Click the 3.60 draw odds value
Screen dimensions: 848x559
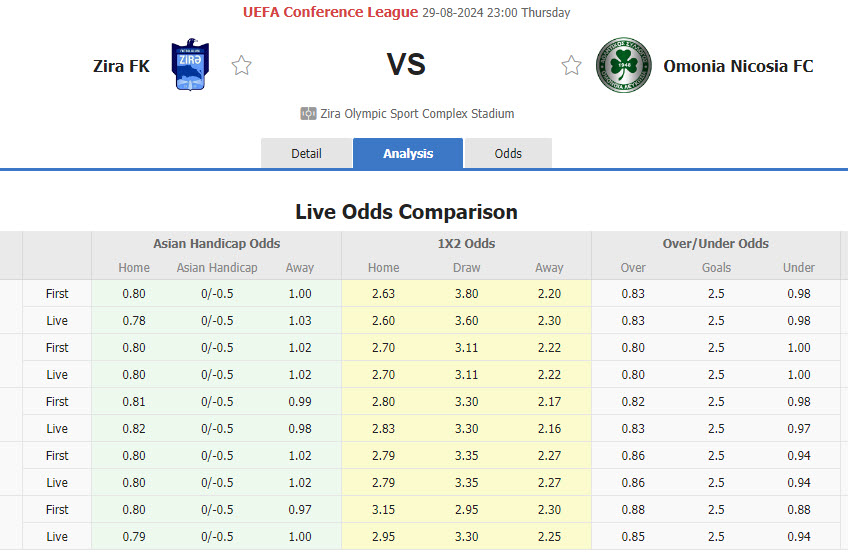pyautogui.click(x=466, y=321)
